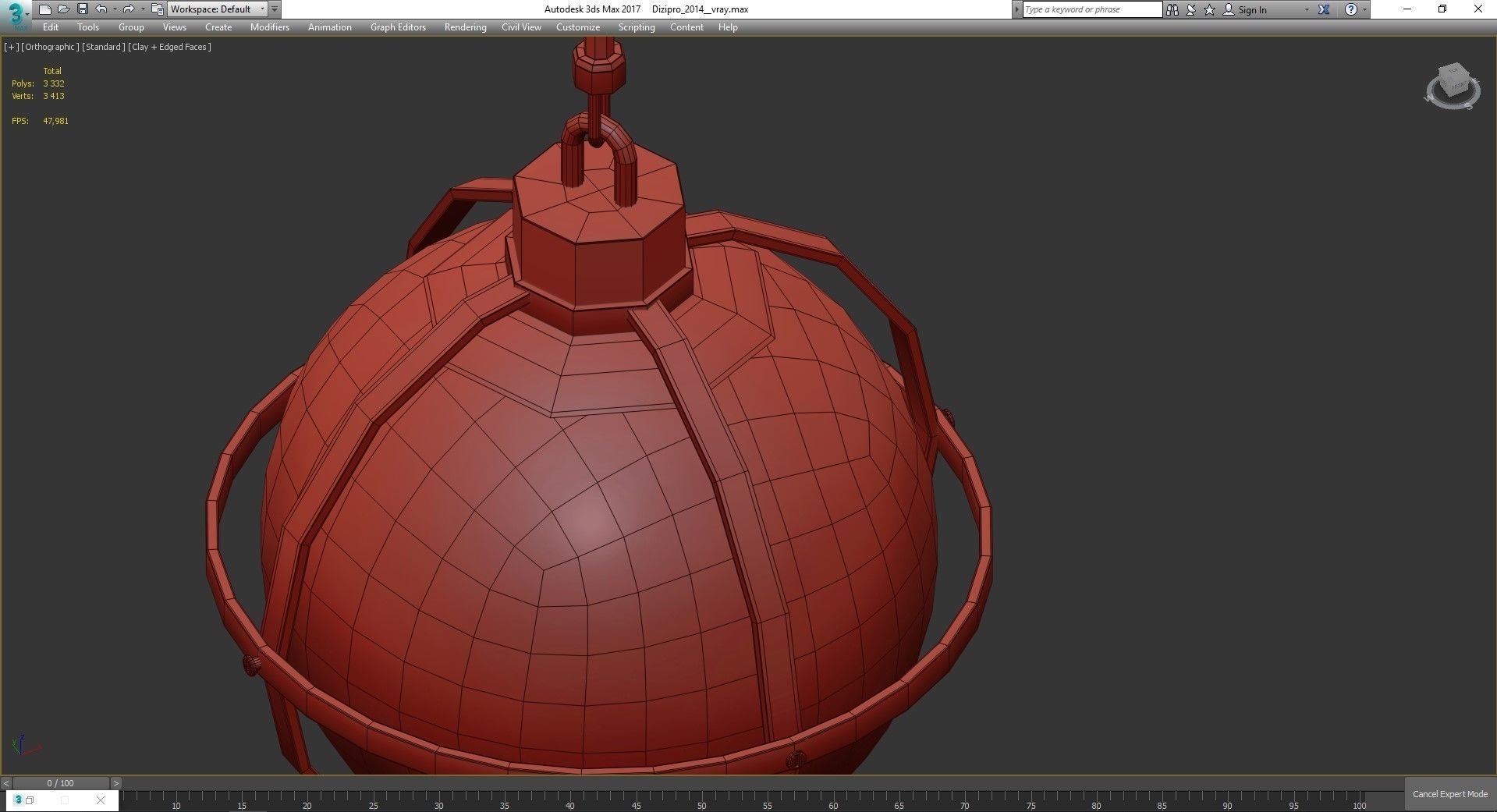Click the restore icon in floating bar
The width and height of the screenshot is (1497, 812).
[x=30, y=800]
